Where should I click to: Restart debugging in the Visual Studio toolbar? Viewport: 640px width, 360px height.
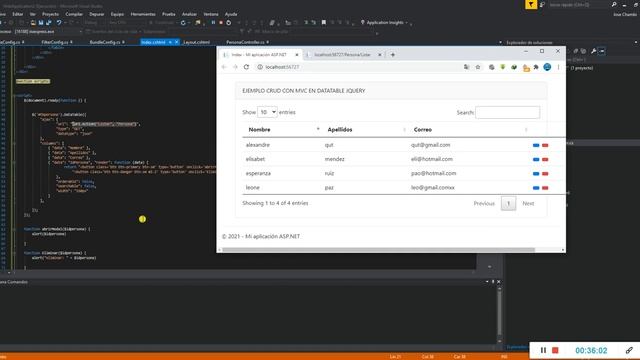click(229, 22)
